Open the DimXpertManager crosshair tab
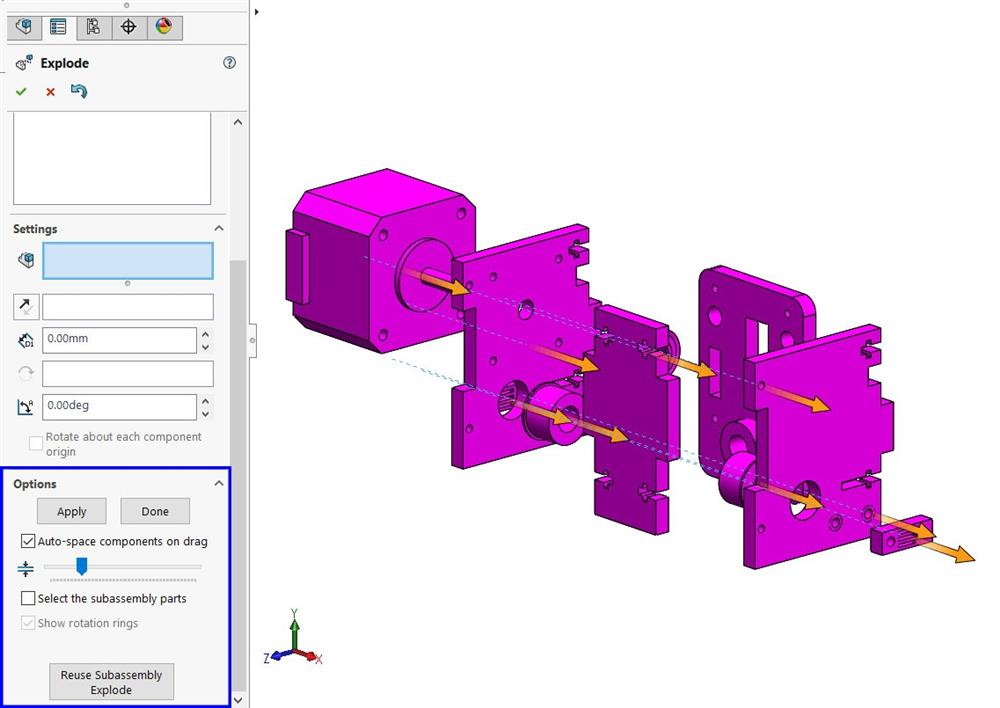This screenshot has width=1000, height=708. (x=129, y=27)
